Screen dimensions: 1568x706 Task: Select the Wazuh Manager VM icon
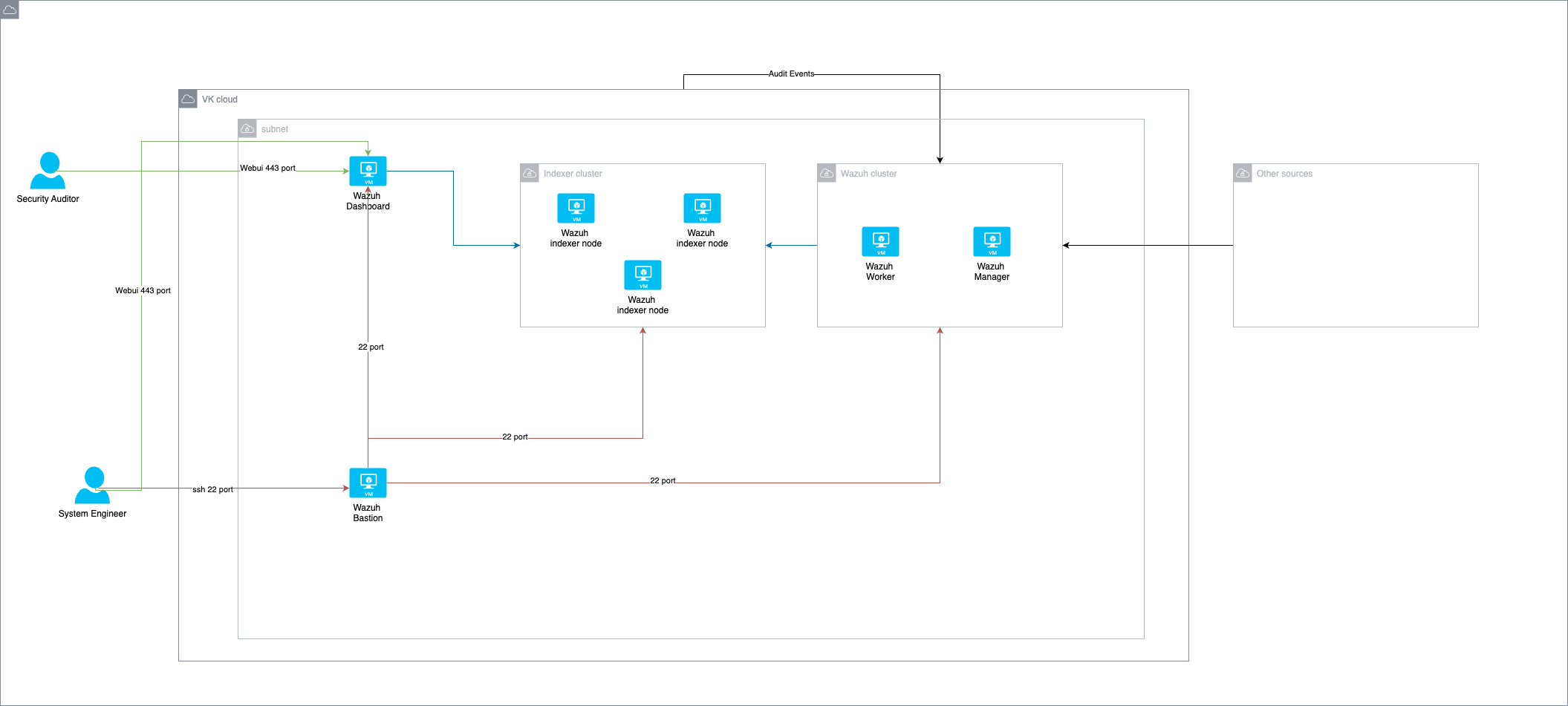(992, 241)
